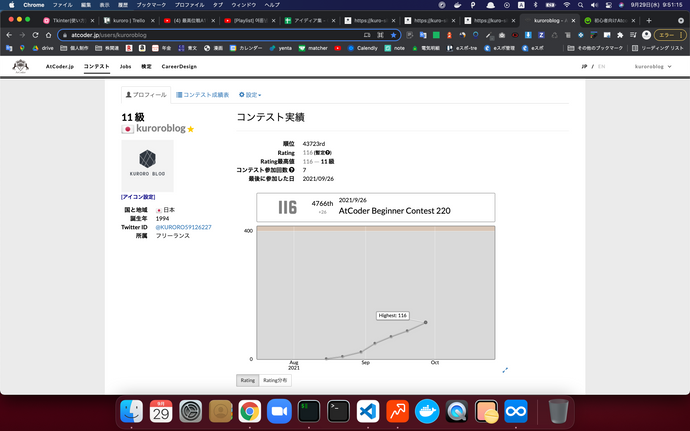Switch to the コンテスト成績表 tab

point(202,95)
